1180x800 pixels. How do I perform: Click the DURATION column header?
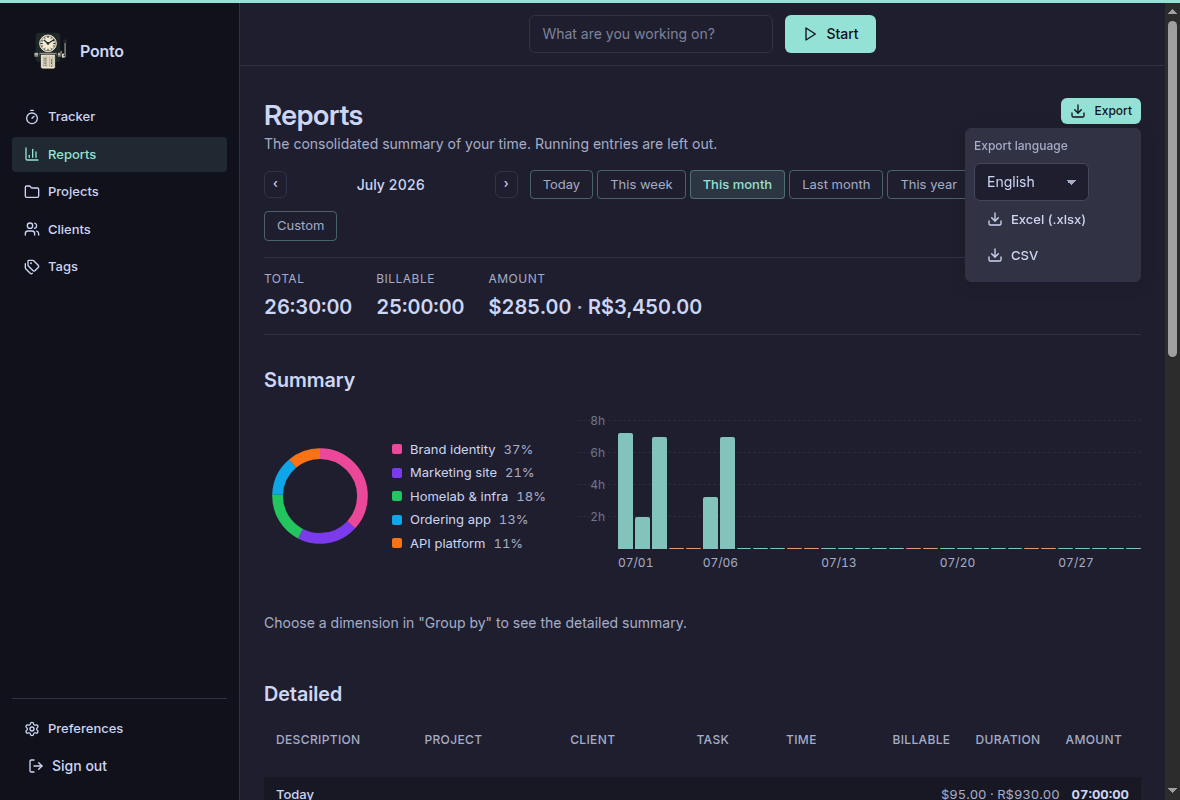pos(1008,740)
